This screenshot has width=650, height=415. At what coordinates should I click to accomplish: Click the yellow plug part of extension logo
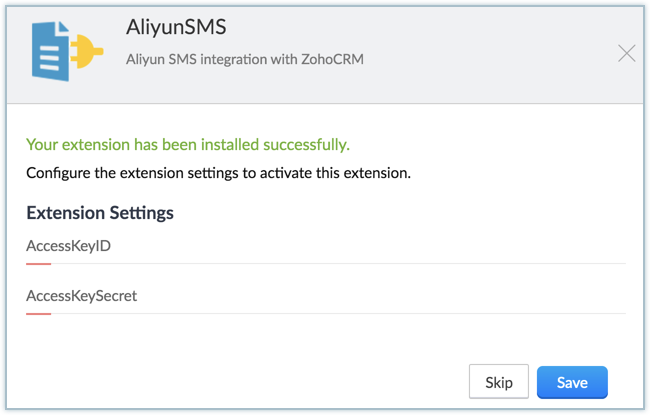(86, 51)
